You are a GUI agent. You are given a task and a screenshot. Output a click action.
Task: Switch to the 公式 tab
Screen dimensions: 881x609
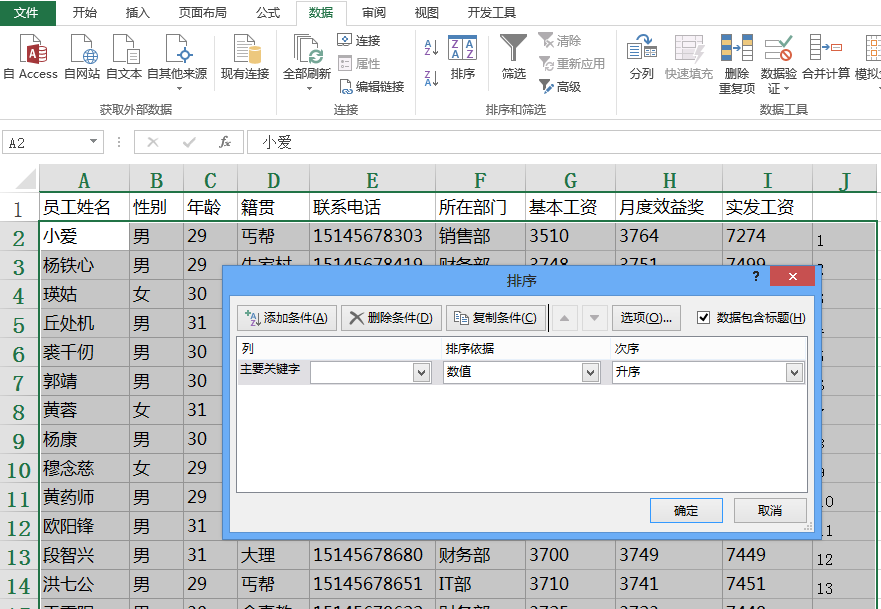(268, 12)
